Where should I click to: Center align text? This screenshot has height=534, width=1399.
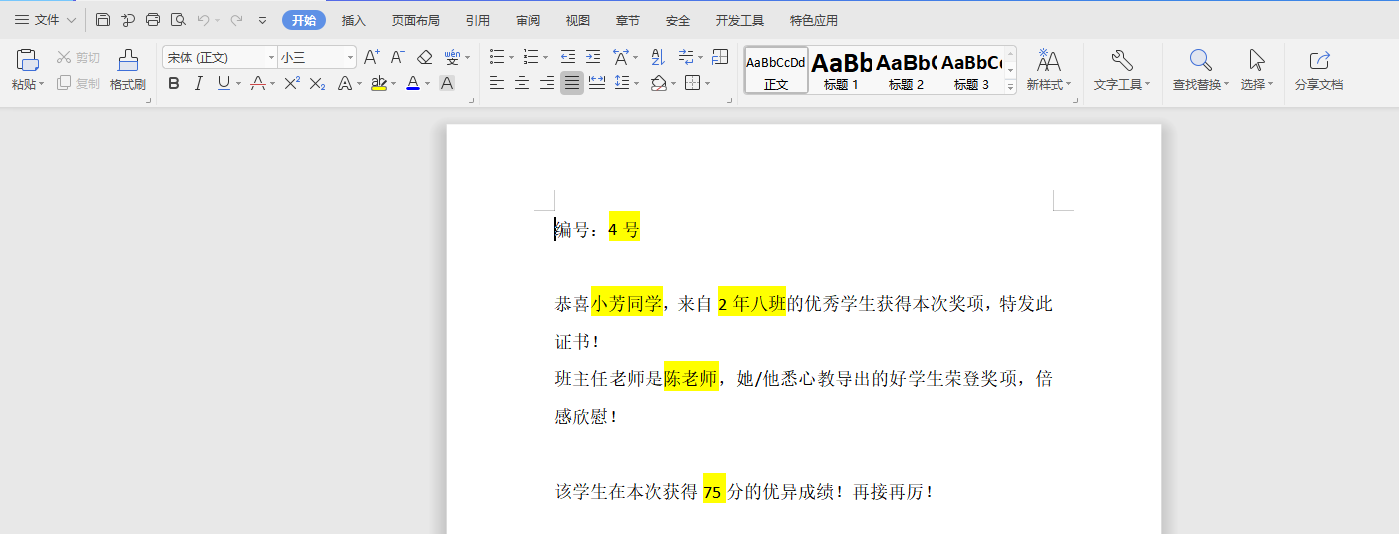[x=522, y=84]
